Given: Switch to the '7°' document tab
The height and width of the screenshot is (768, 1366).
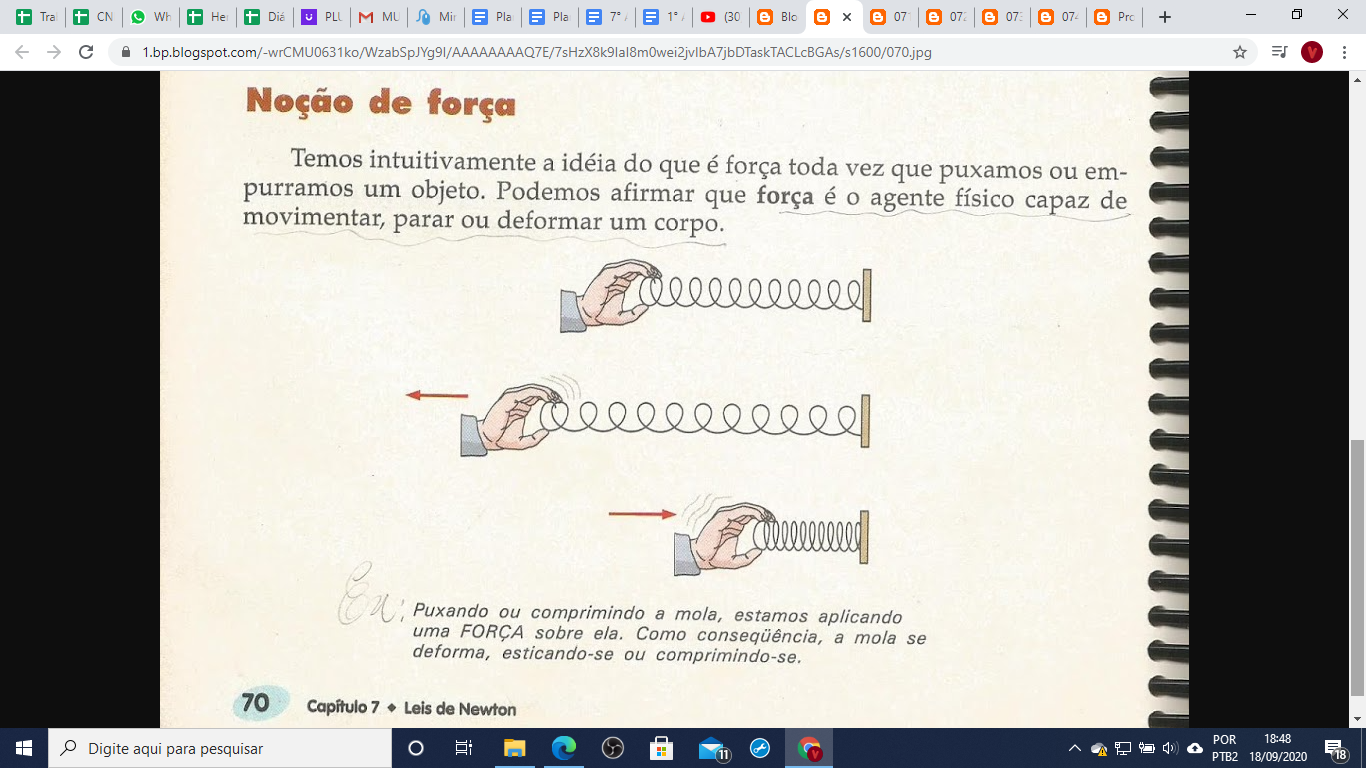Looking at the screenshot, I should click(x=606, y=17).
